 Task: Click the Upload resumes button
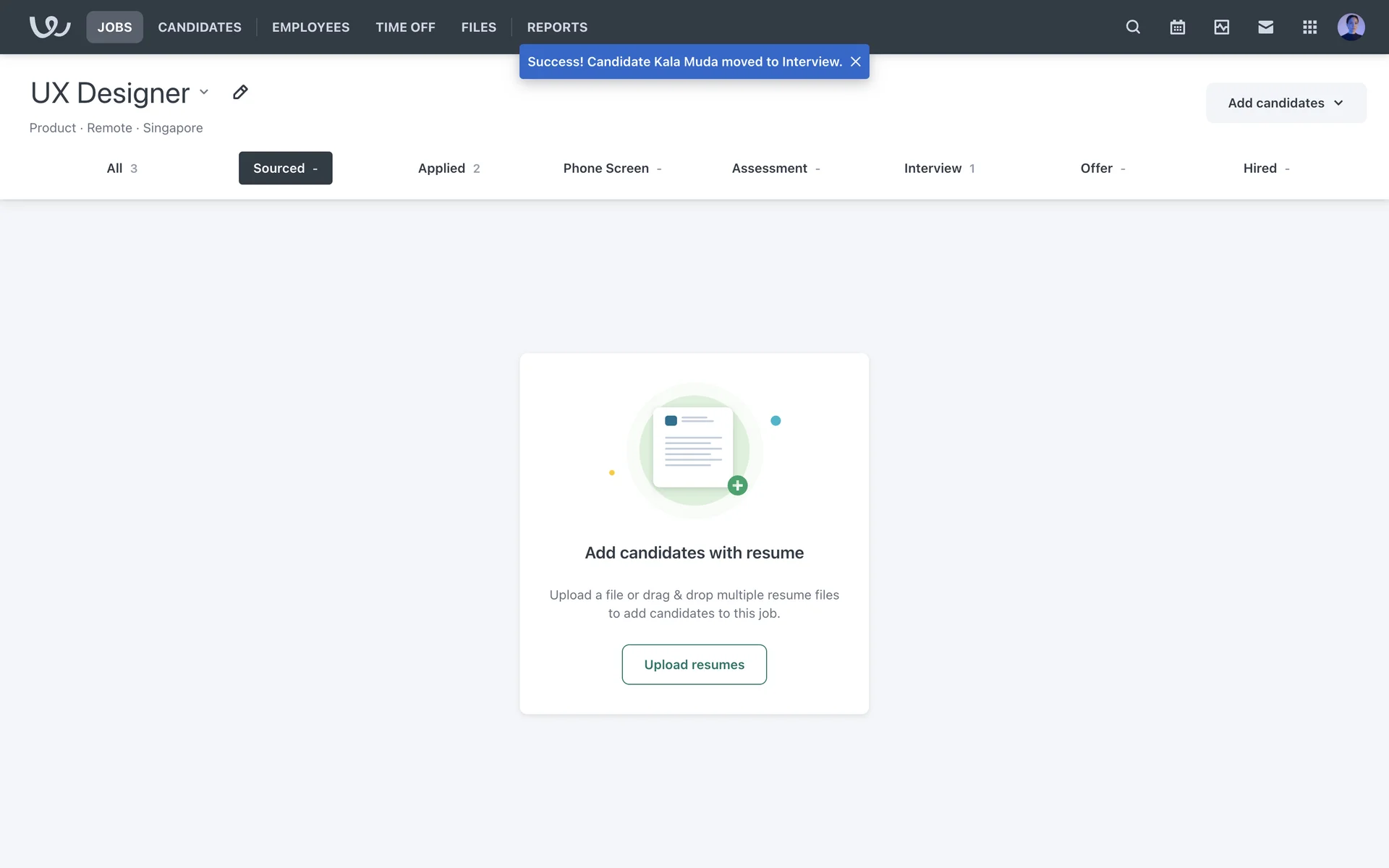click(x=694, y=664)
